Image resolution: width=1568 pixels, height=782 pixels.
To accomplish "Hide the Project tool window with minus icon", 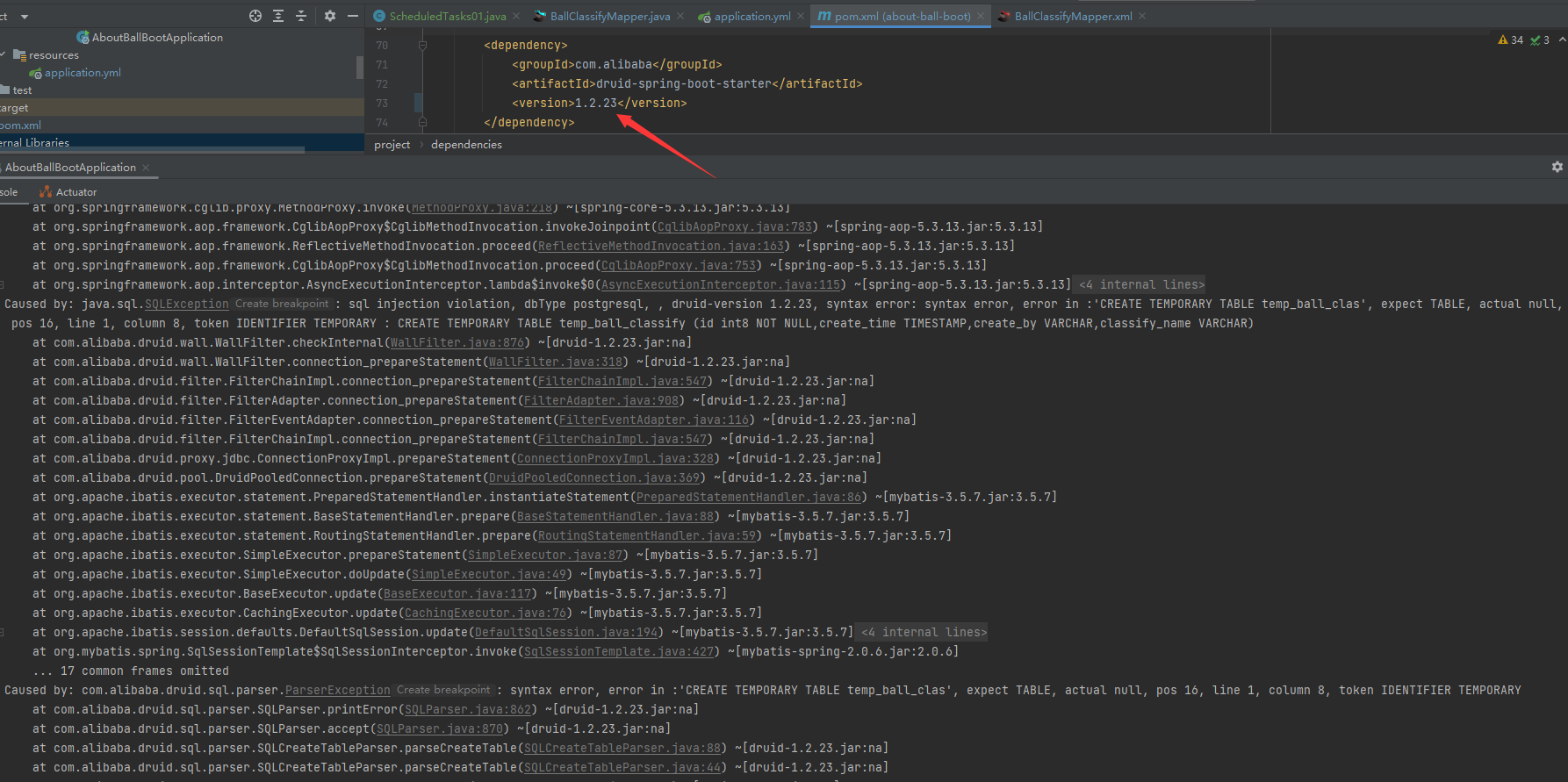I will click(x=353, y=16).
